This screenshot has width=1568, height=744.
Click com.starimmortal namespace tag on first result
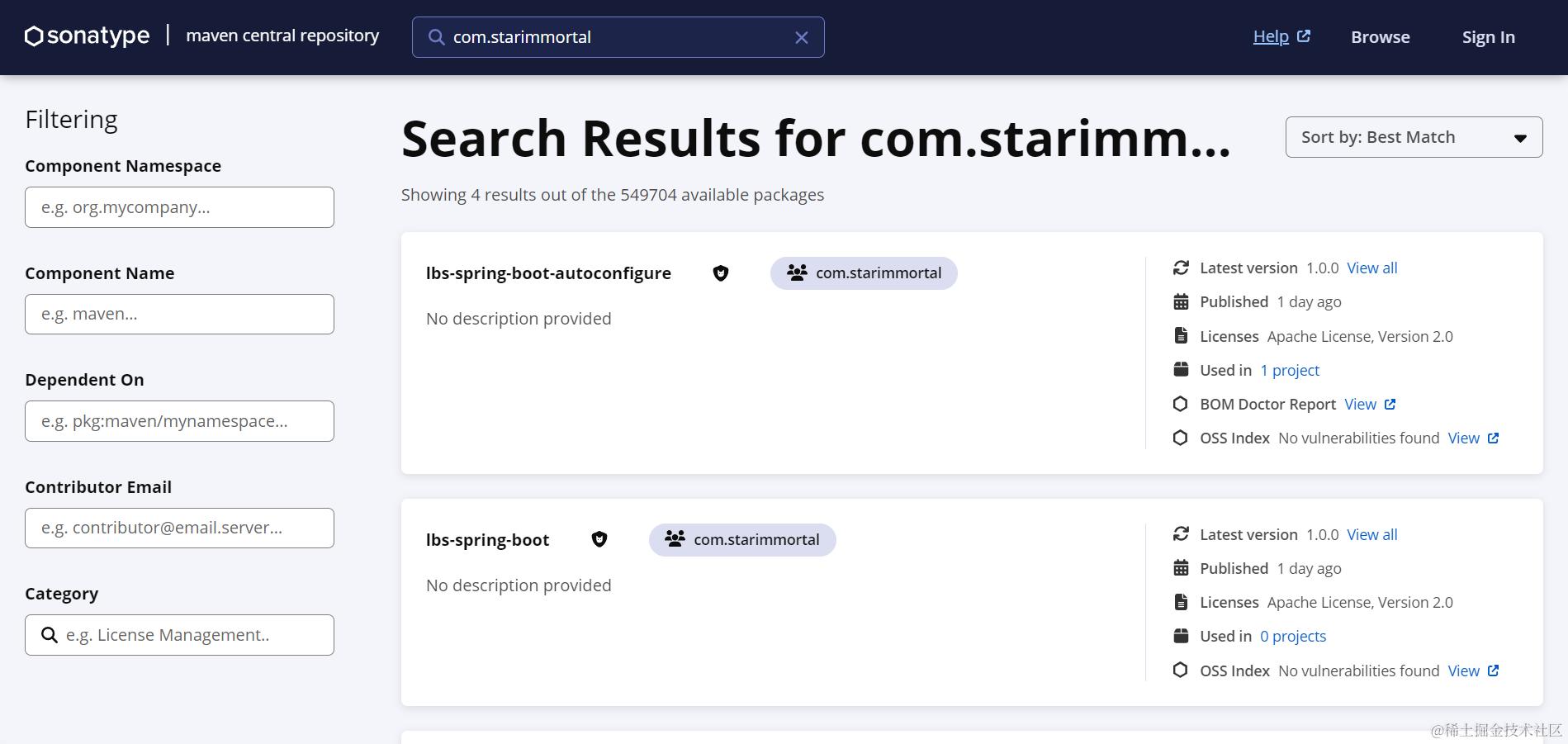click(864, 273)
